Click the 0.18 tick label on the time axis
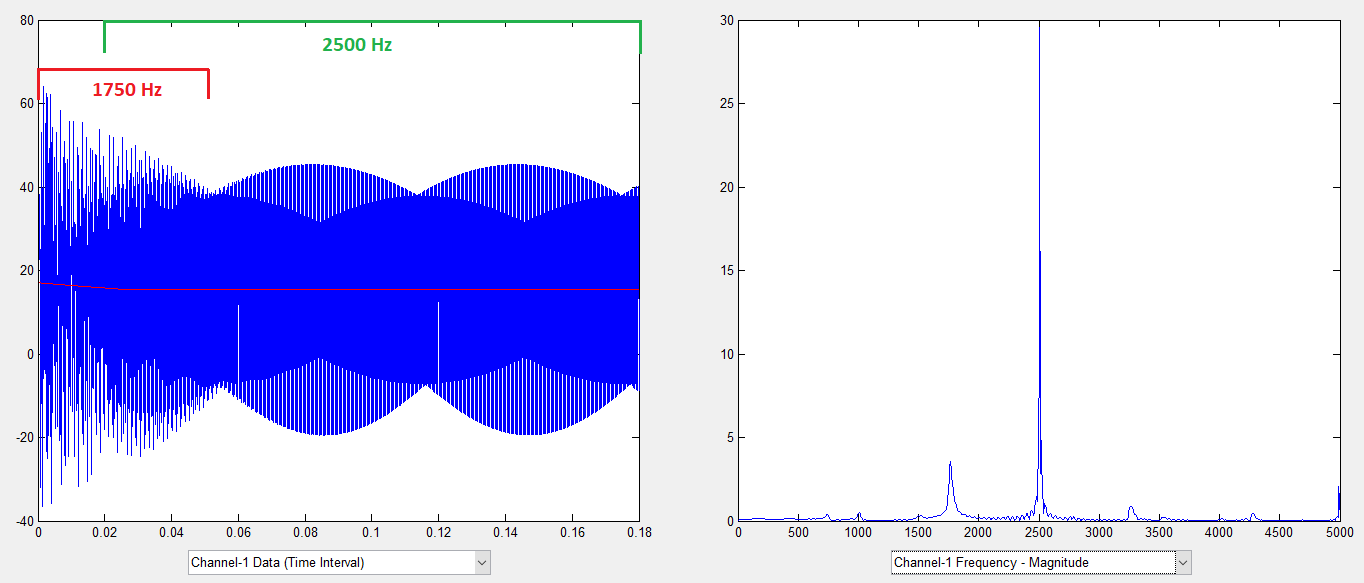This screenshot has width=1364, height=583. 638,532
